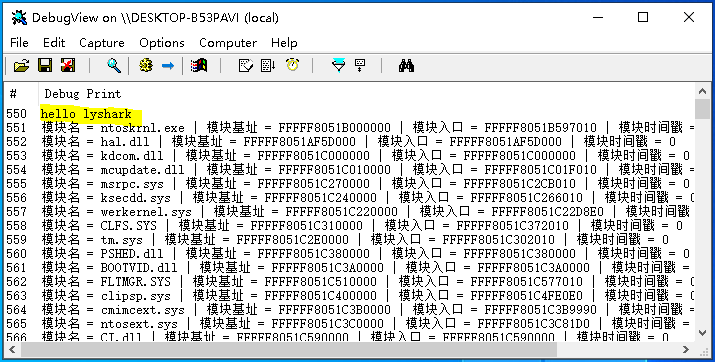Toggle the blue arrow pass-through icon
Viewport: 715px width, 362px height.
168,66
